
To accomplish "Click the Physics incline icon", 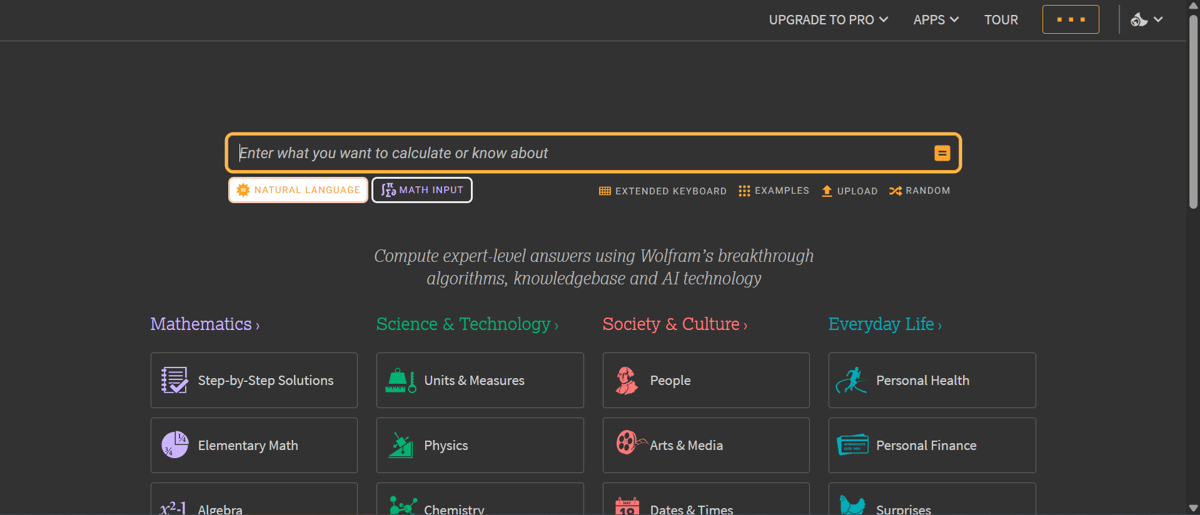I will pyautogui.click(x=400, y=445).
